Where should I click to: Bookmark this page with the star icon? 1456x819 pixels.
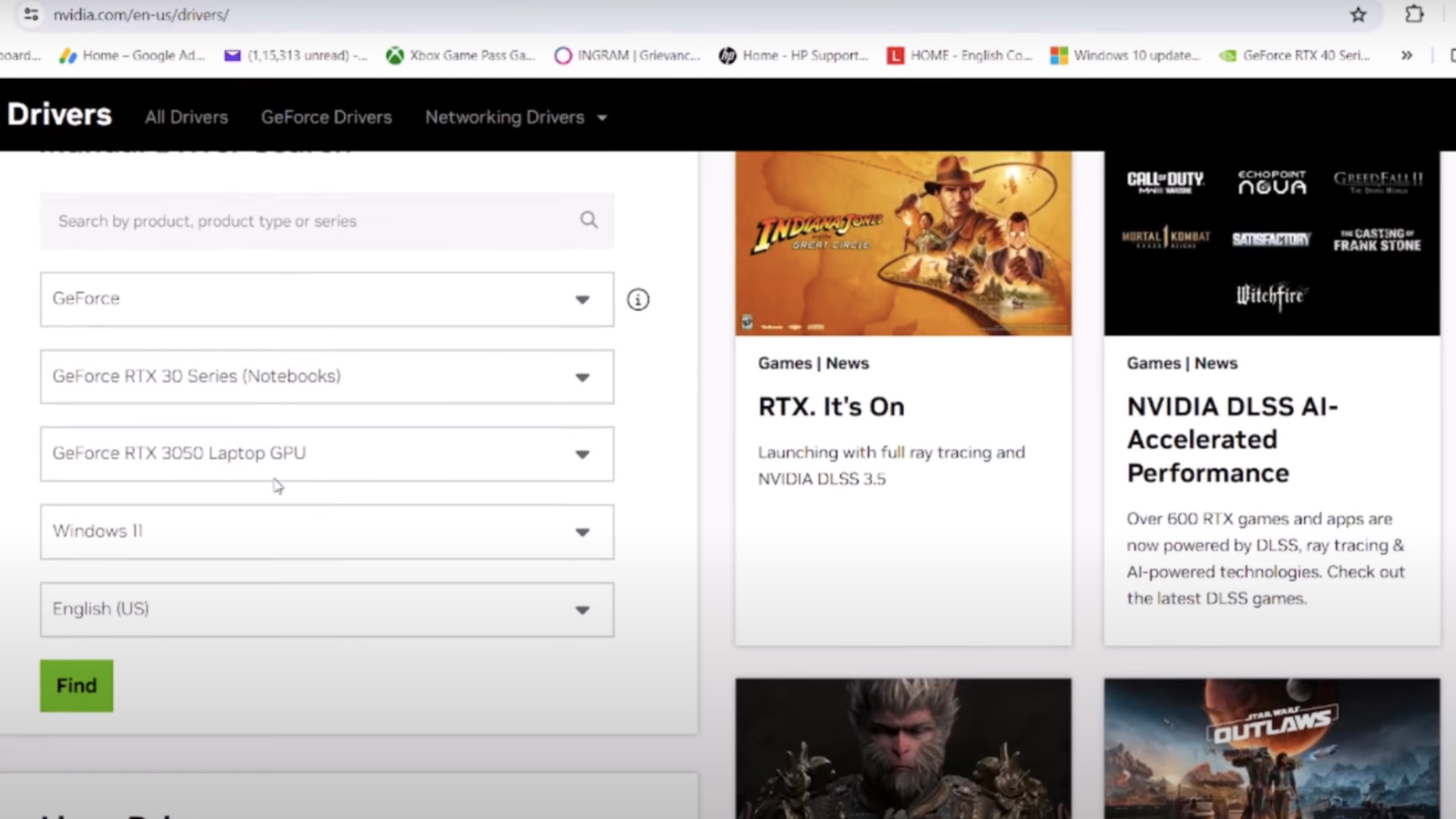point(1358,14)
